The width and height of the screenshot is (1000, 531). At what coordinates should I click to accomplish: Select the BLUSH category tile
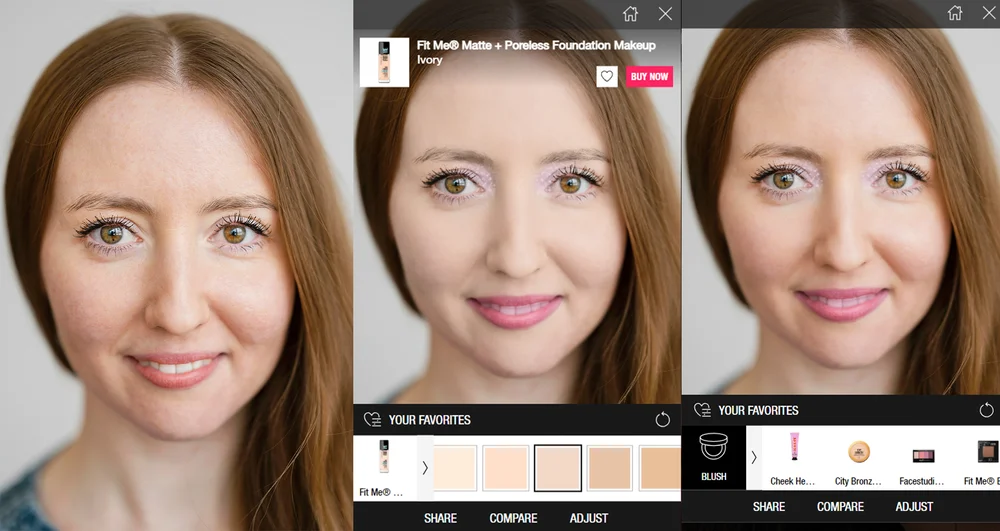point(714,458)
